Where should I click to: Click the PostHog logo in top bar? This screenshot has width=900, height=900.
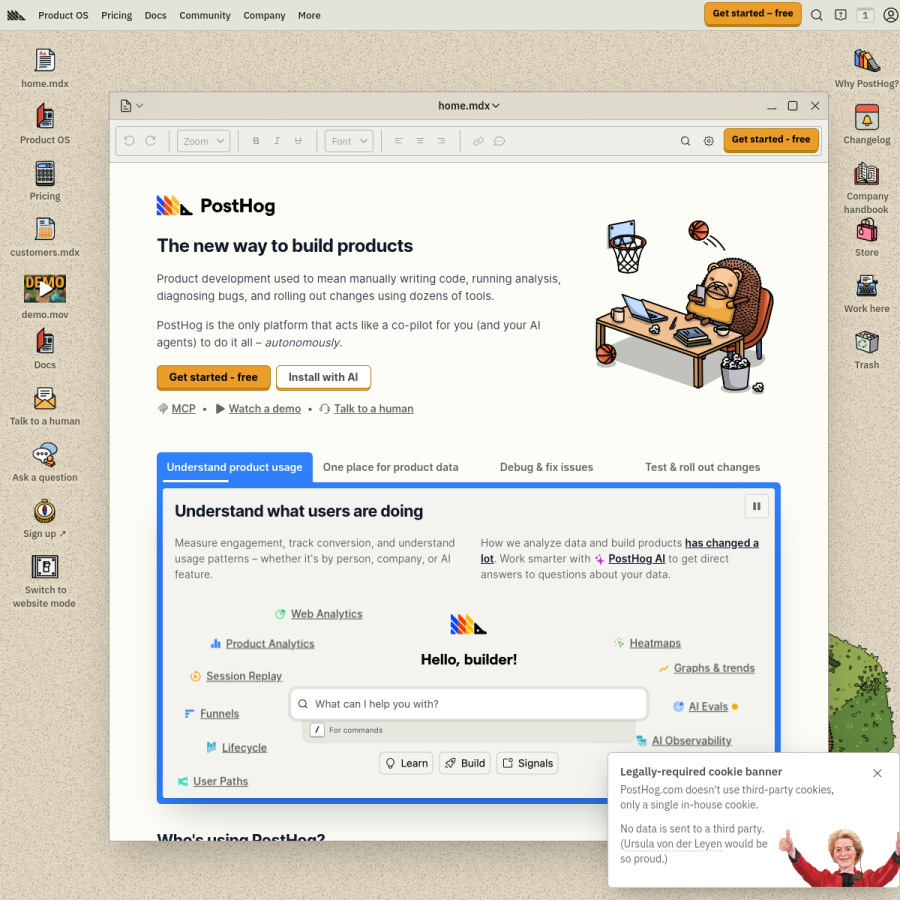click(x=16, y=15)
